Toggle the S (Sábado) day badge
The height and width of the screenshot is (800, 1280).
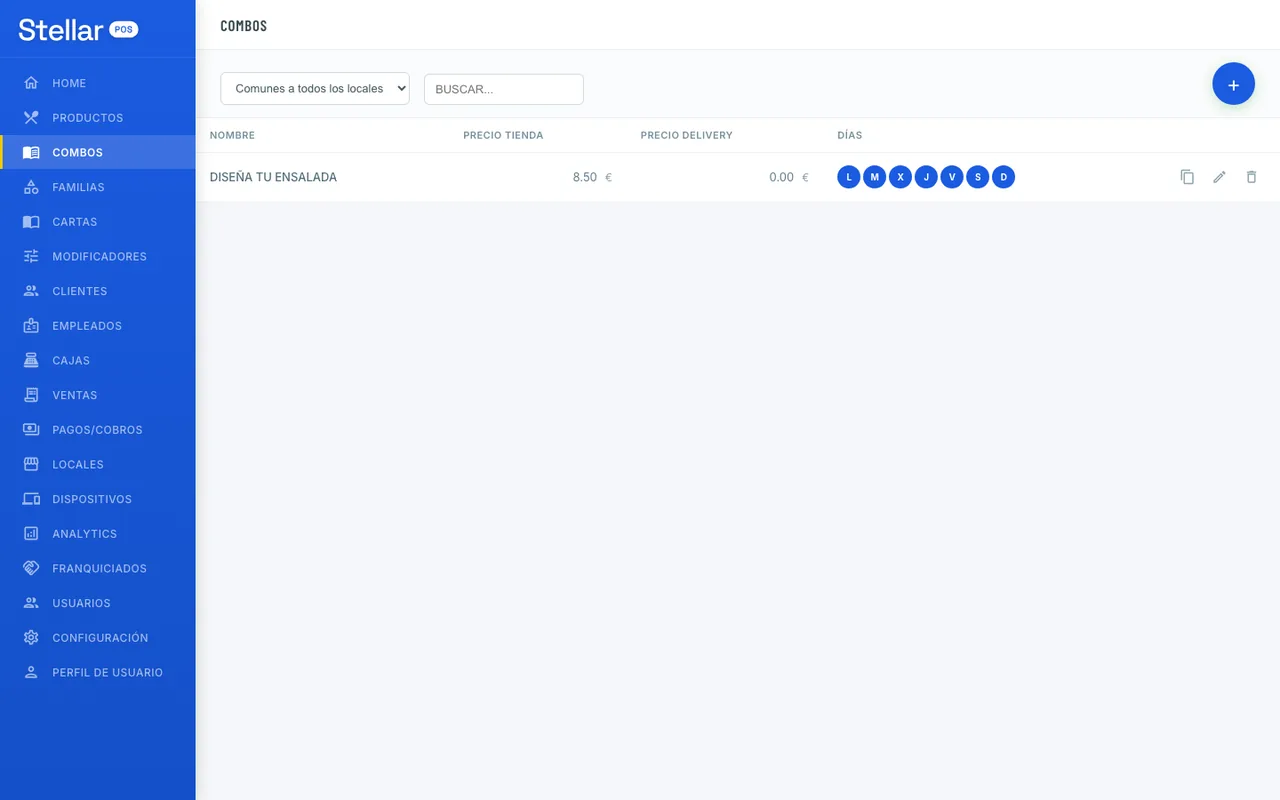point(978,177)
